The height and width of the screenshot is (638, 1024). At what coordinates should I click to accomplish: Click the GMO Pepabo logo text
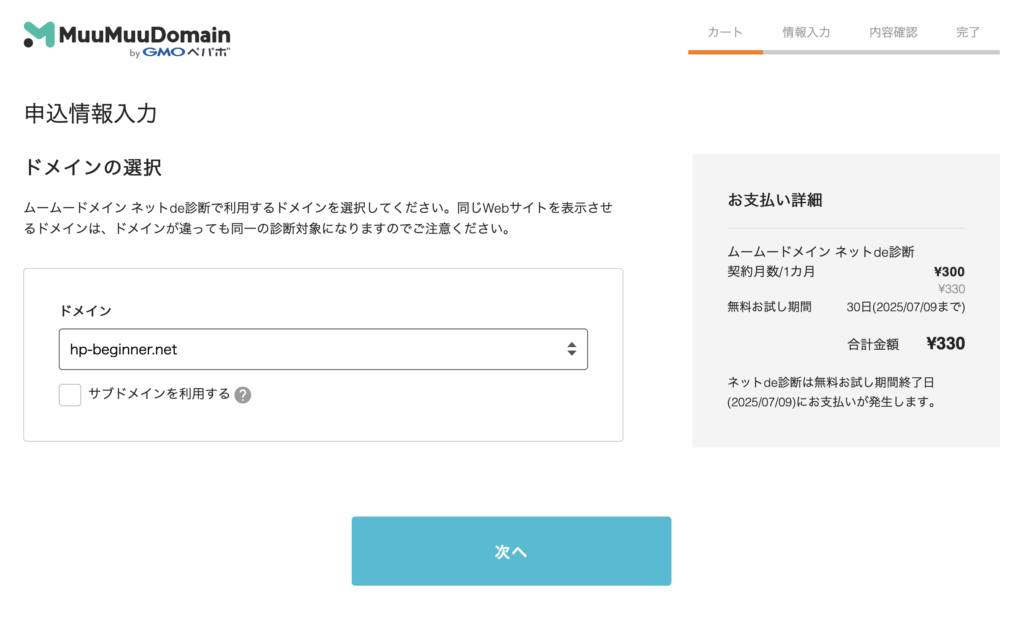pyautogui.click(x=186, y=52)
